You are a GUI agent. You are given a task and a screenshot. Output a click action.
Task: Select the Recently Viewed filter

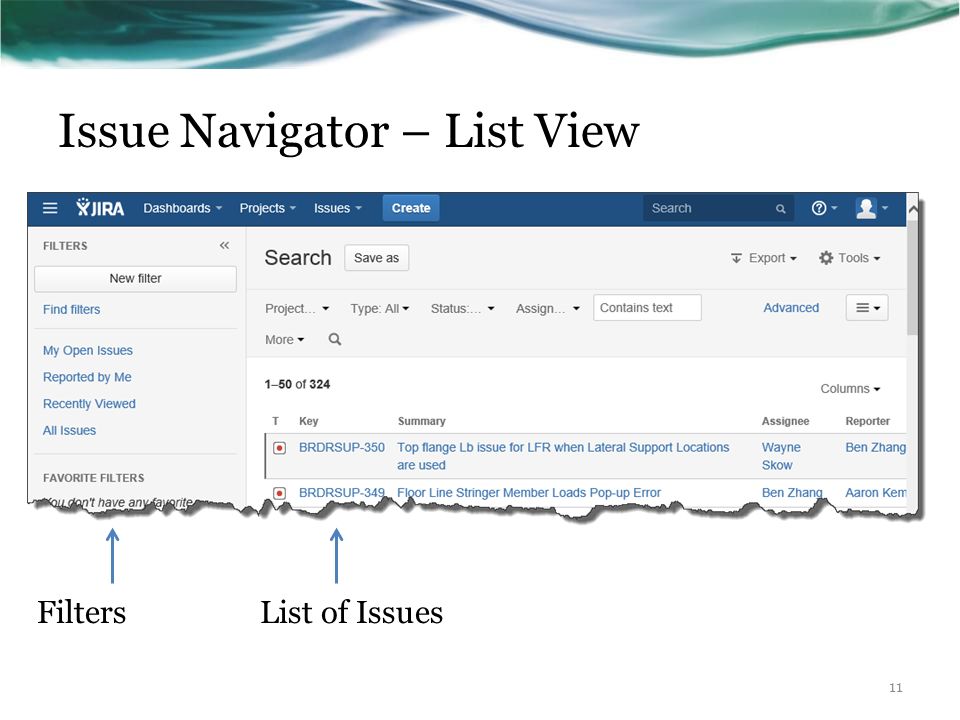[89, 404]
